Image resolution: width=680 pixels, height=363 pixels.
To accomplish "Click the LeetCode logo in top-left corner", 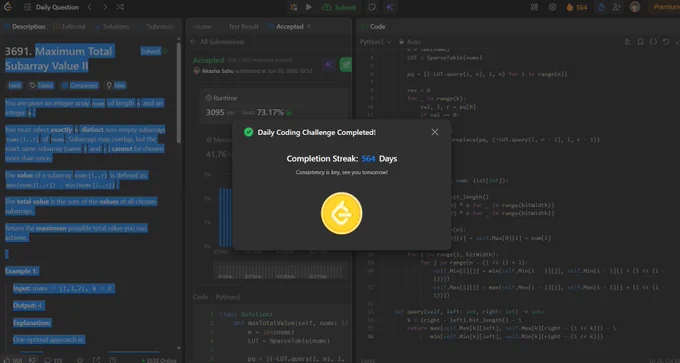I will (x=8, y=7).
